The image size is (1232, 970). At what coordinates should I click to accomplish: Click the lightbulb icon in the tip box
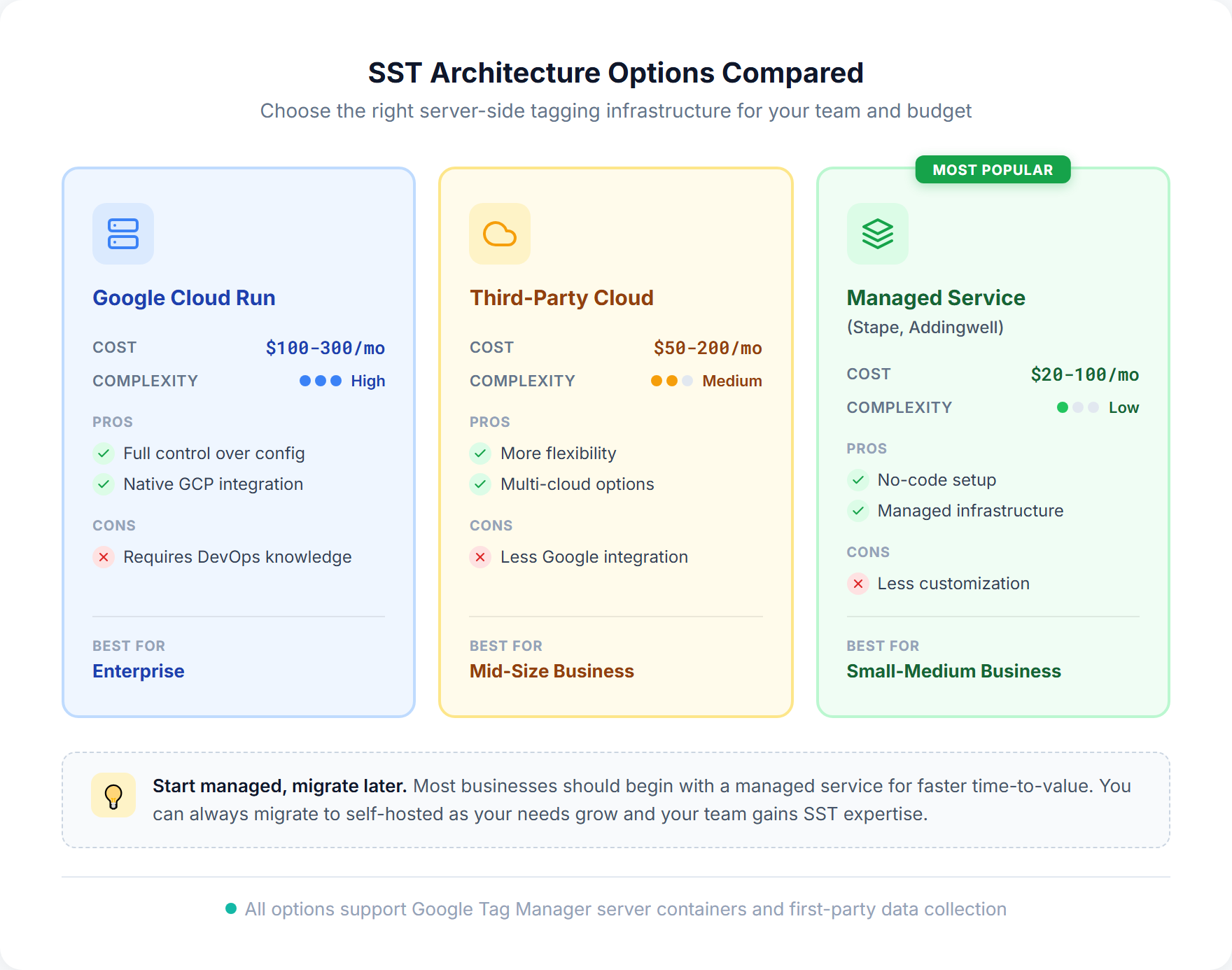[113, 795]
